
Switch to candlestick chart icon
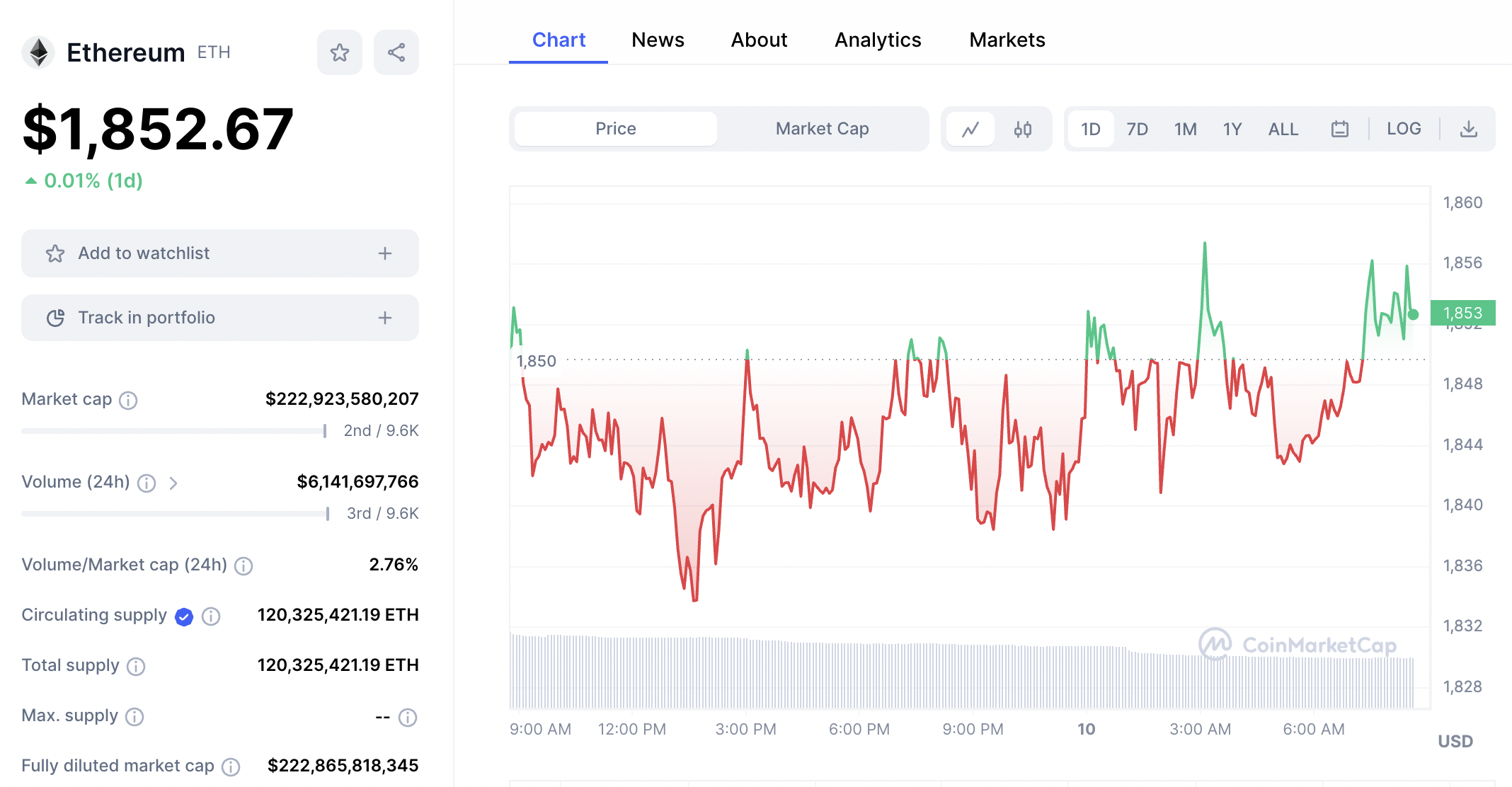1022,129
